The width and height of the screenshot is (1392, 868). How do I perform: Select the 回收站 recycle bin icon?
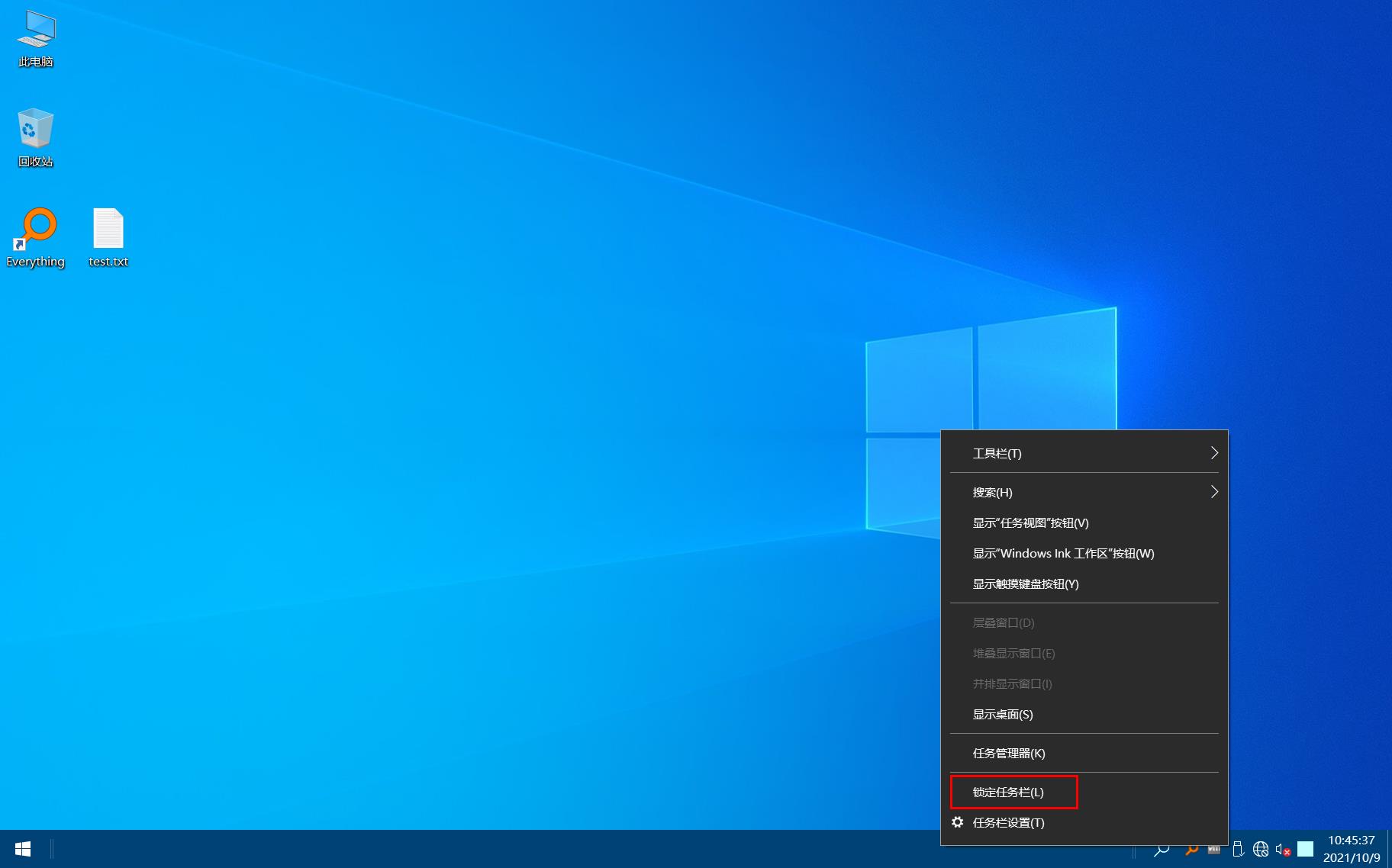coord(36,138)
